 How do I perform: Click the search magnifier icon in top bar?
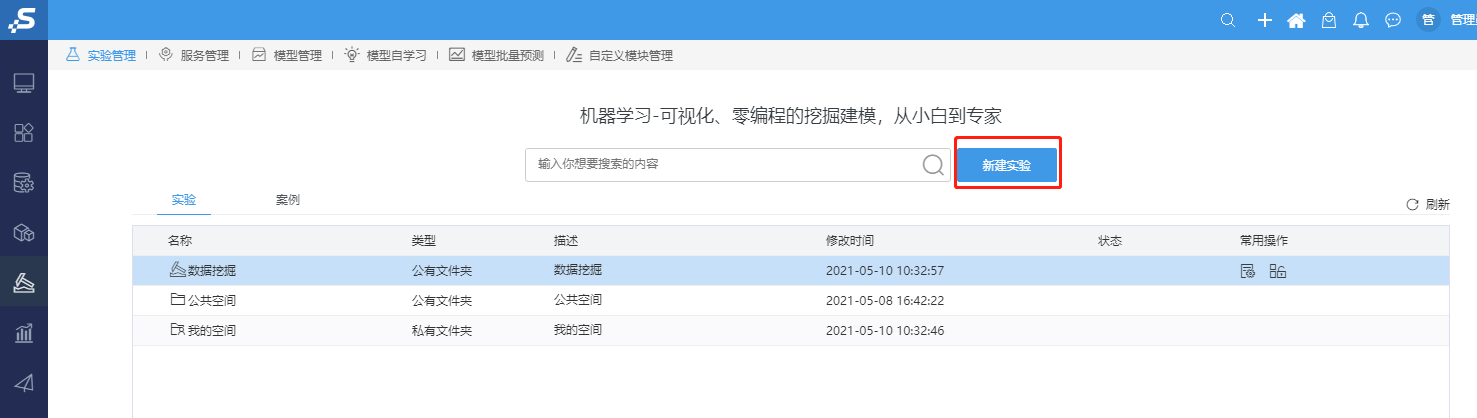(1229, 20)
